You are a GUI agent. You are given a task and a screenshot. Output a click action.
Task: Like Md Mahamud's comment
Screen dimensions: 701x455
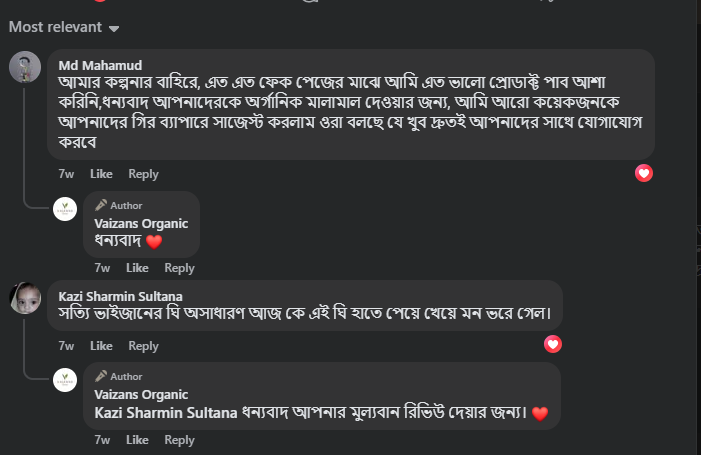pyautogui.click(x=101, y=174)
